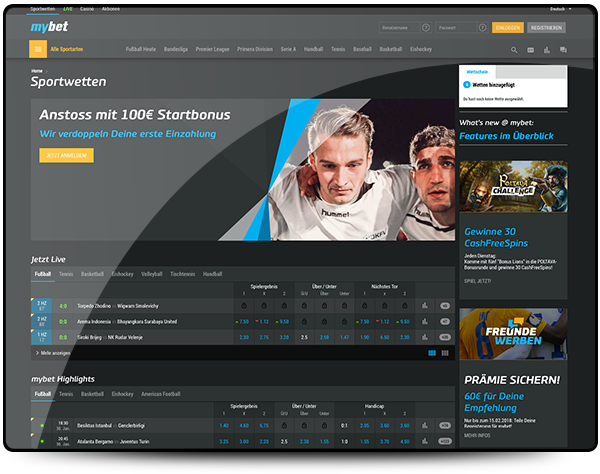Click the yellow EINLOGGEN button
The image size is (600, 474).
click(x=508, y=28)
